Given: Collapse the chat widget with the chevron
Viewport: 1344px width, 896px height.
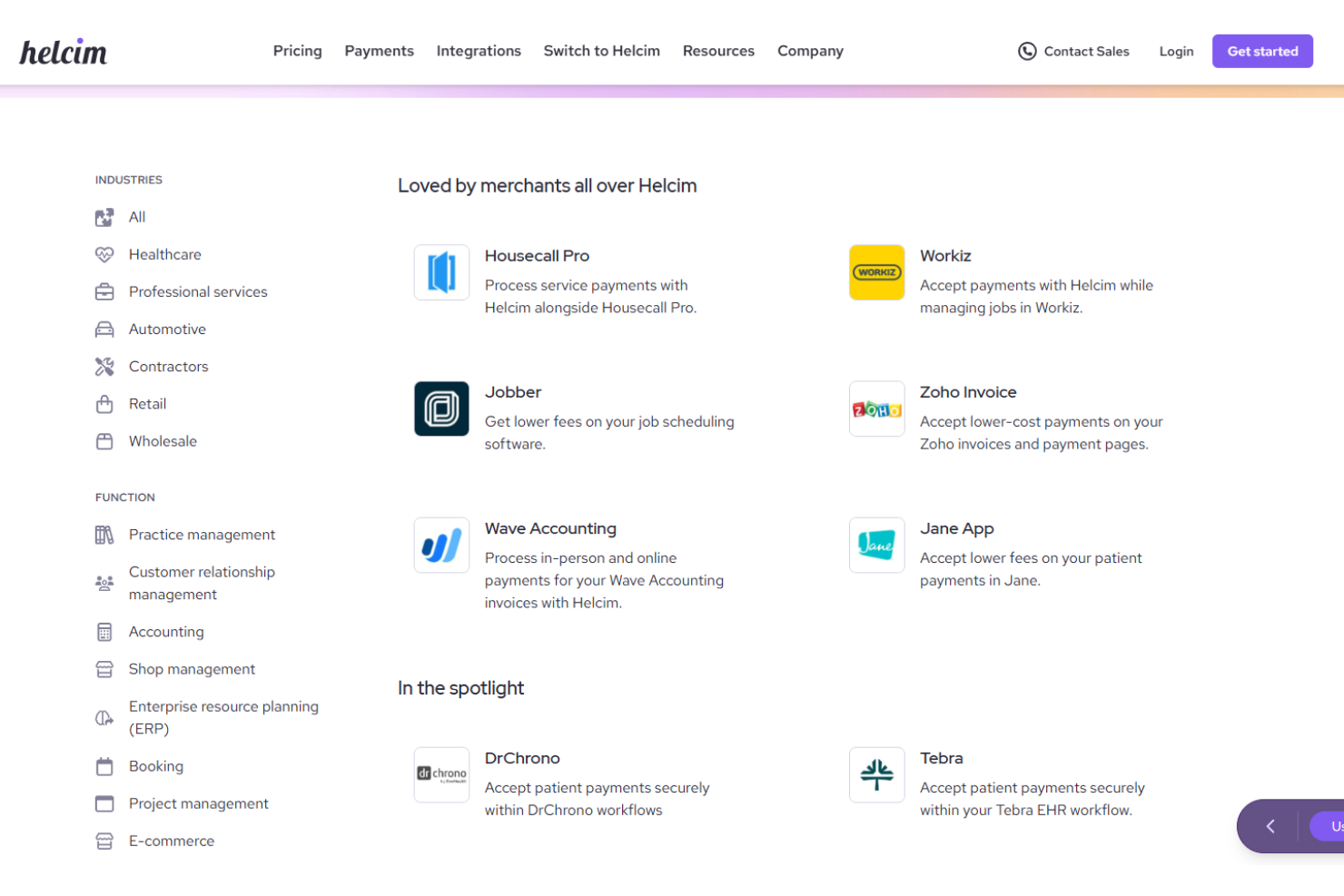Looking at the screenshot, I should pyautogui.click(x=1270, y=826).
